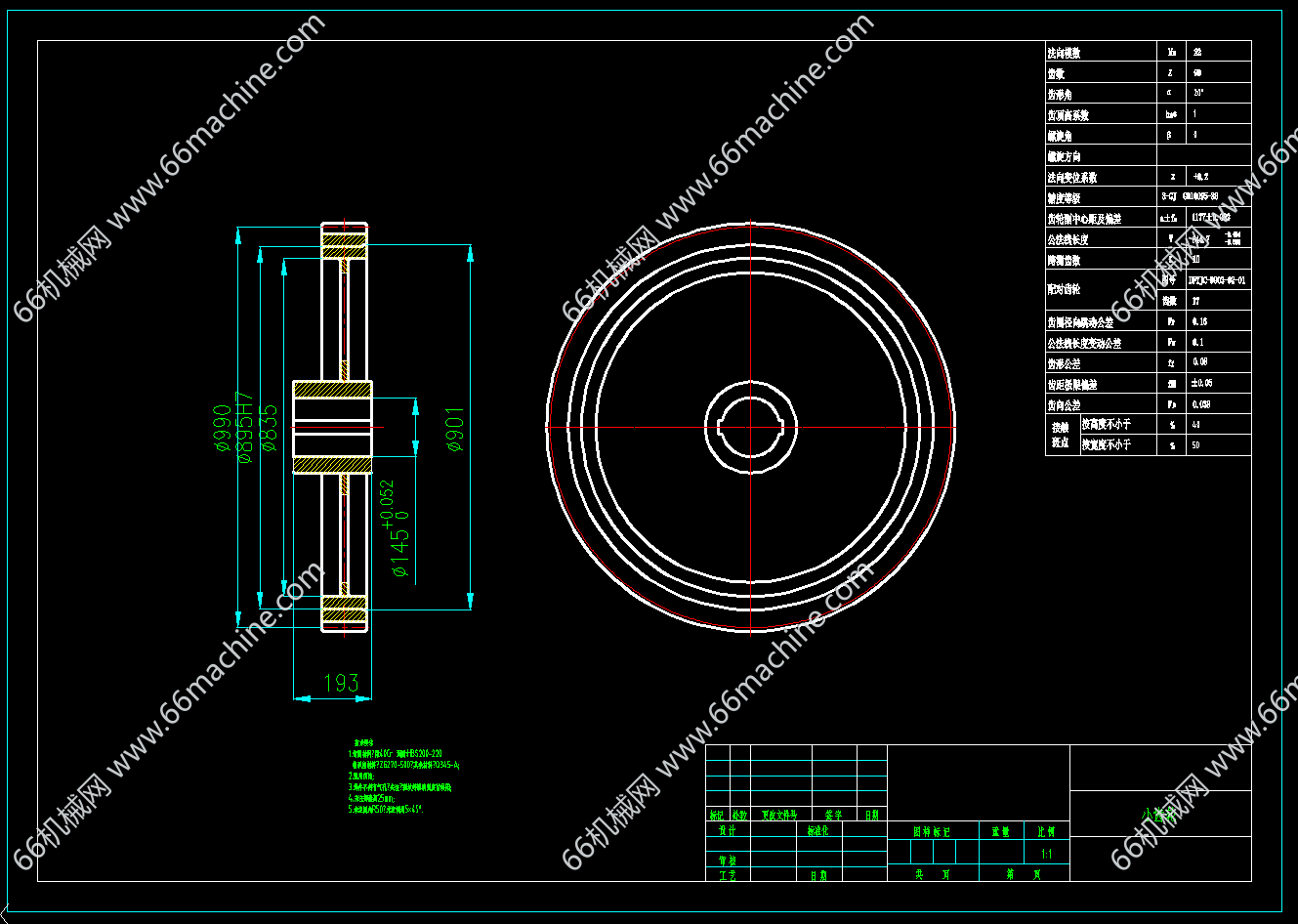Select the "ø901" diameter dimension

pos(455,428)
